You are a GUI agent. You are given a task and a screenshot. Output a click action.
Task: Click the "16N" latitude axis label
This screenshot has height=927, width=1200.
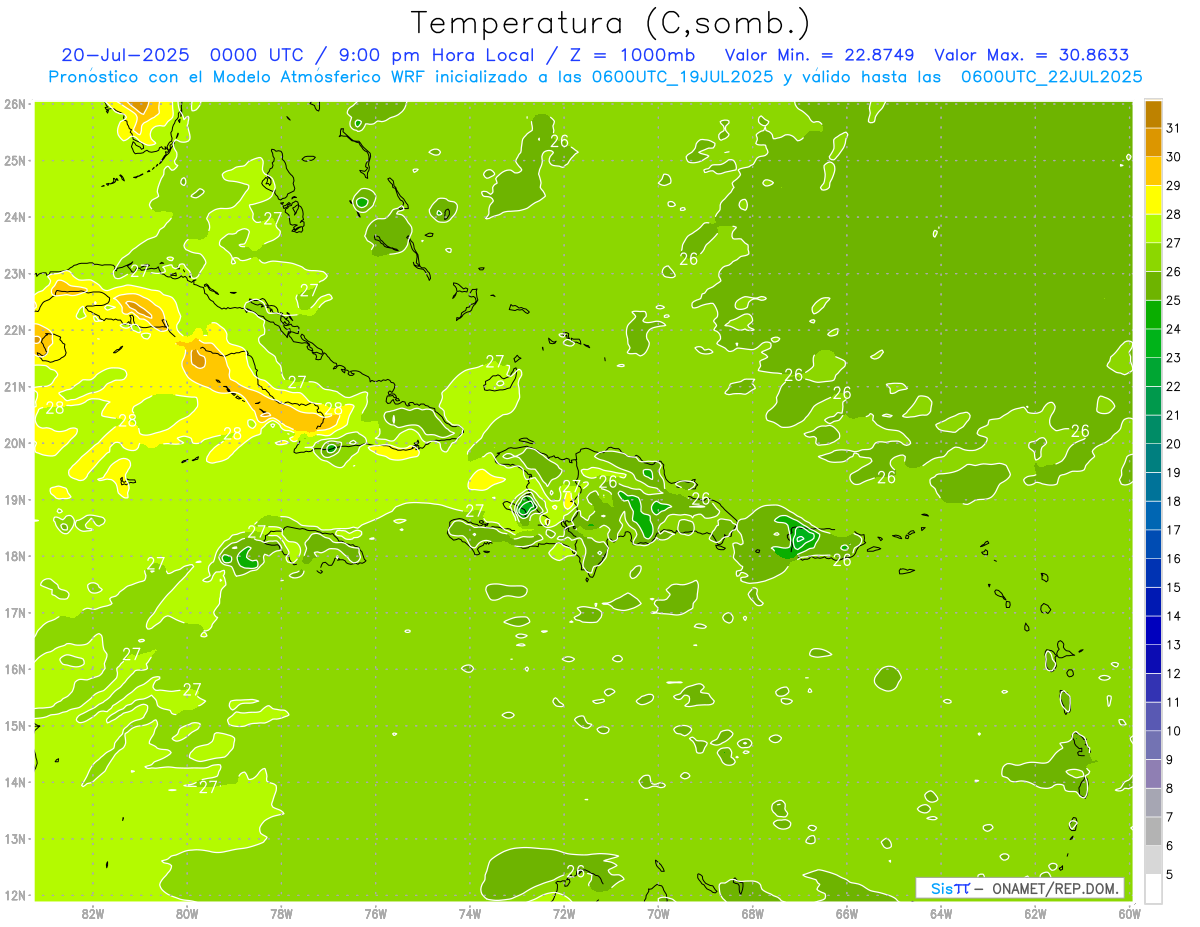[14, 669]
